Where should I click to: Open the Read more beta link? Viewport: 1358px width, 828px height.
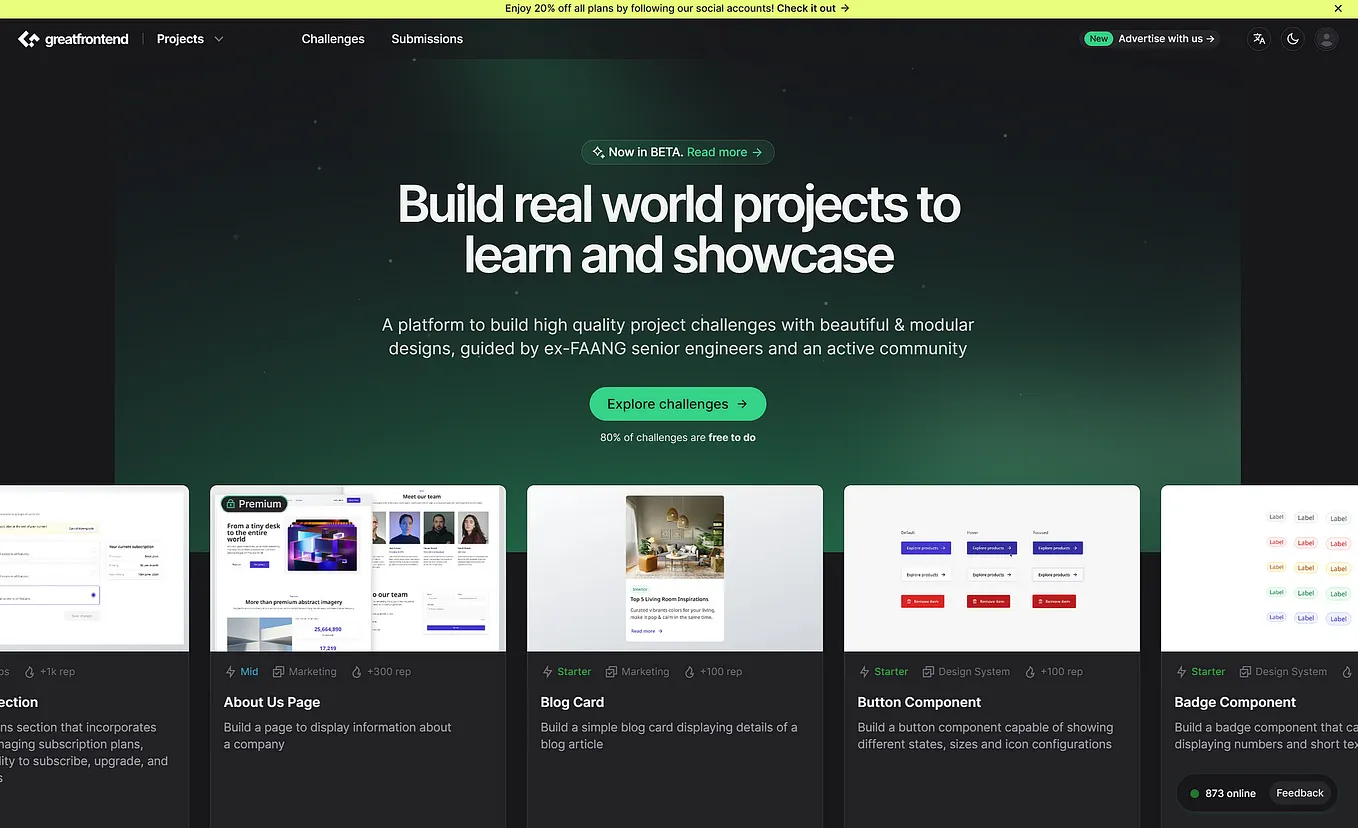click(725, 152)
